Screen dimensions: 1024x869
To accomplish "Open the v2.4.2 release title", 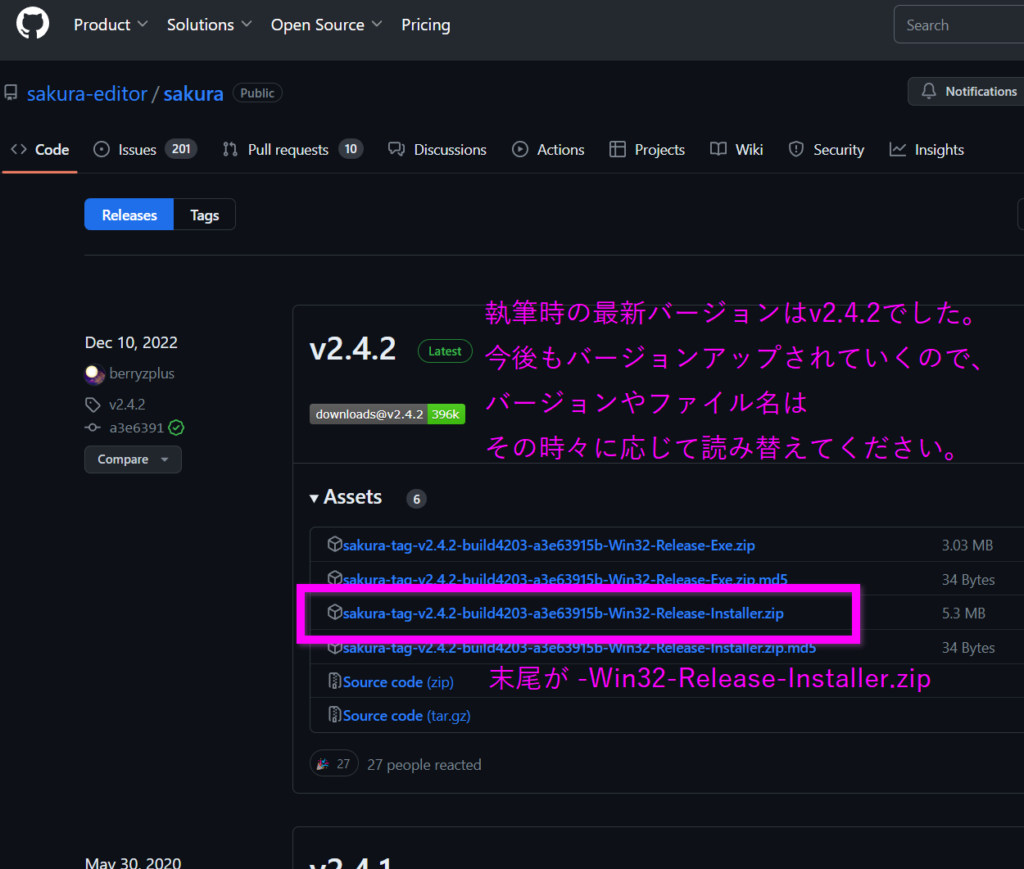I will pyautogui.click(x=353, y=348).
